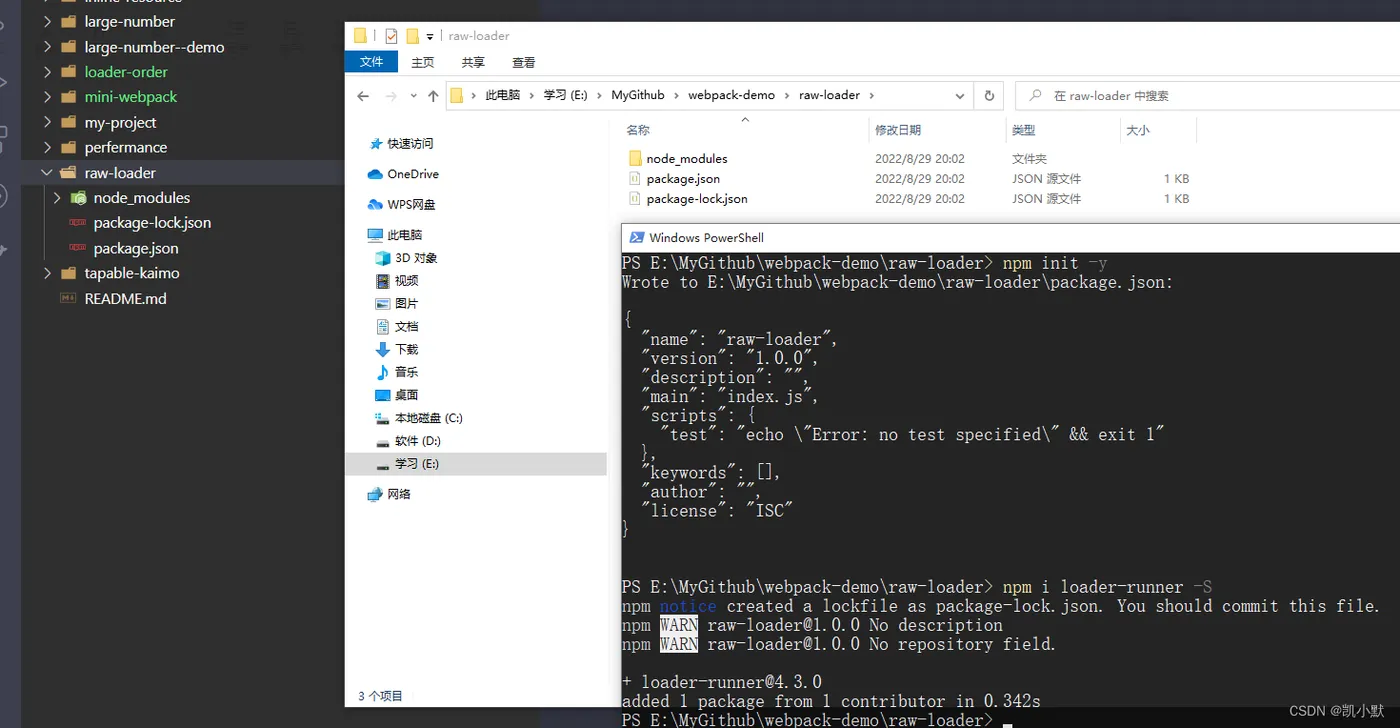Click the Explorer forward arrow
The width and height of the screenshot is (1400, 728).
[x=391, y=96]
